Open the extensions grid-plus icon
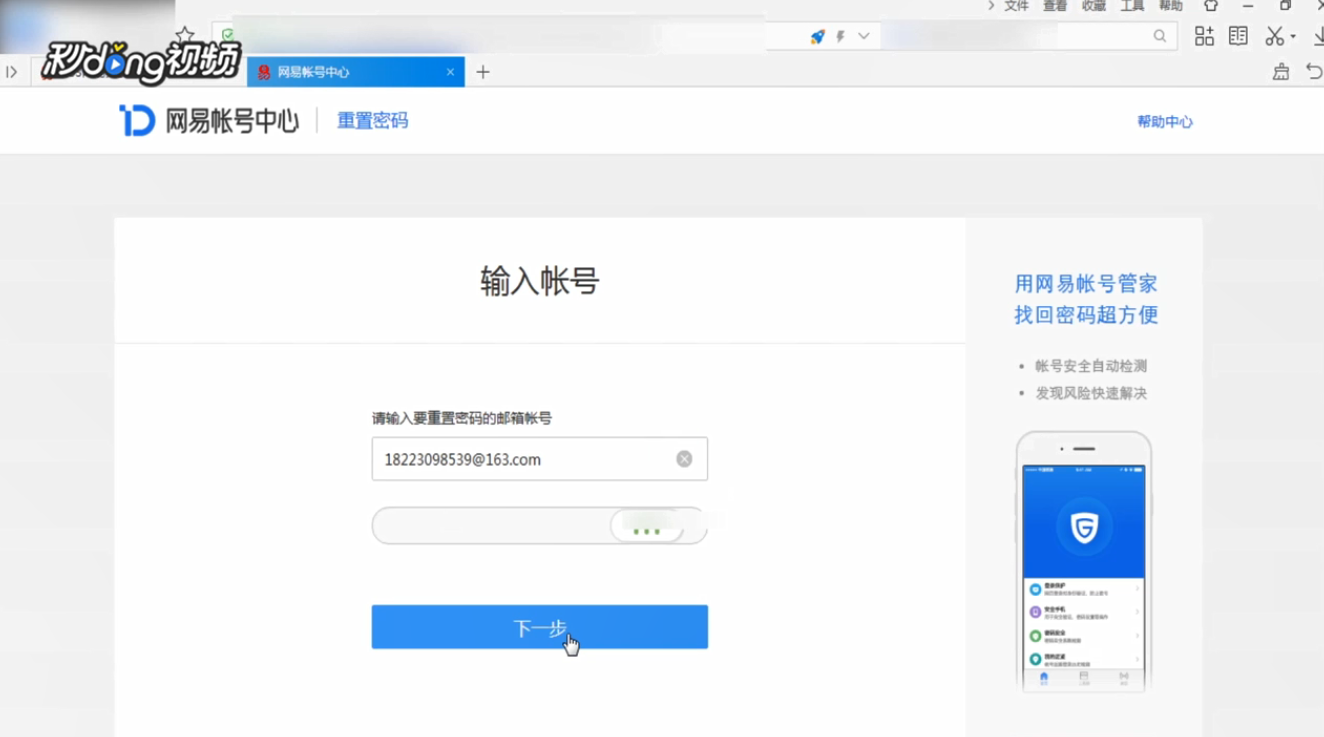The height and width of the screenshot is (737, 1324). (1204, 36)
